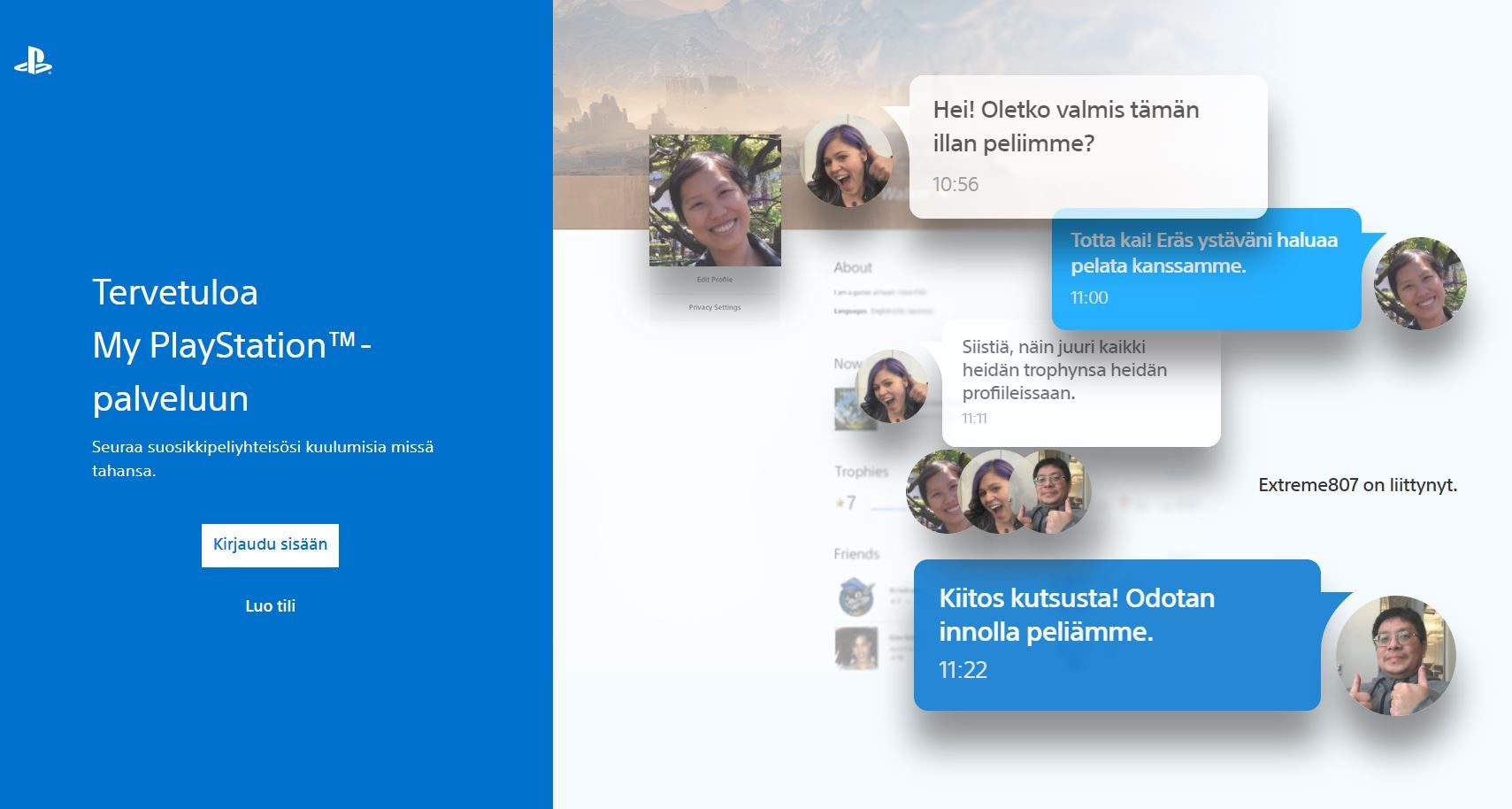This screenshot has height=809, width=1512.
Task: Click the 11:11 timestamp
Action: pyautogui.click(x=974, y=418)
